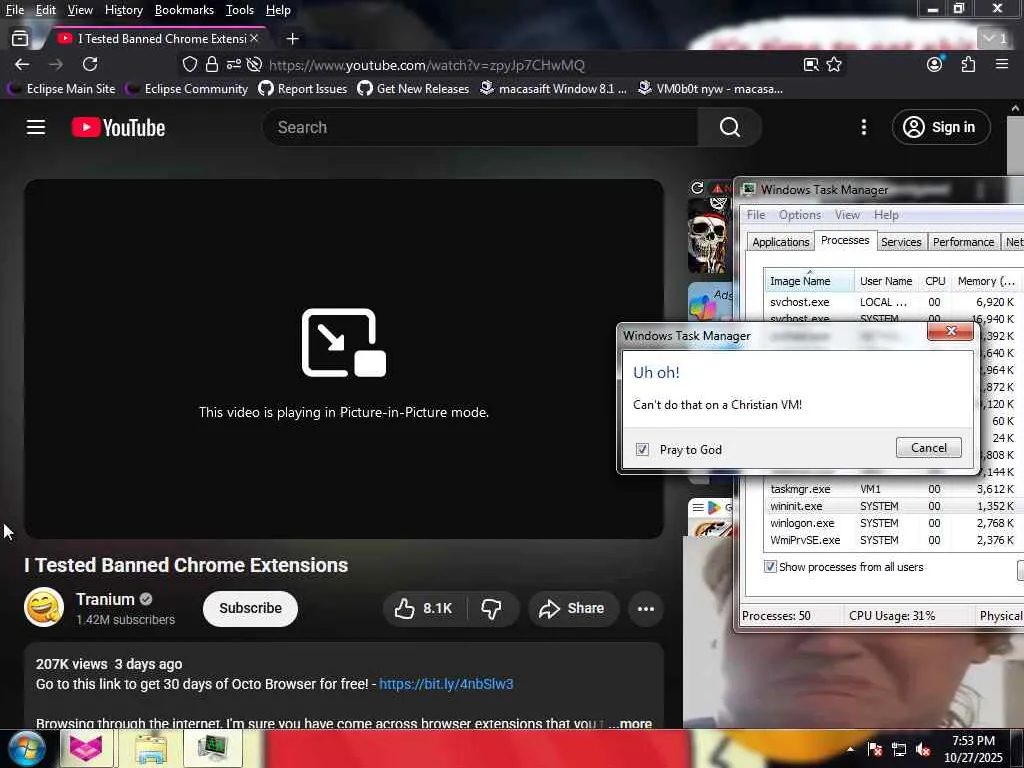Click the YouTube search magnifier button

click(729, 127)
